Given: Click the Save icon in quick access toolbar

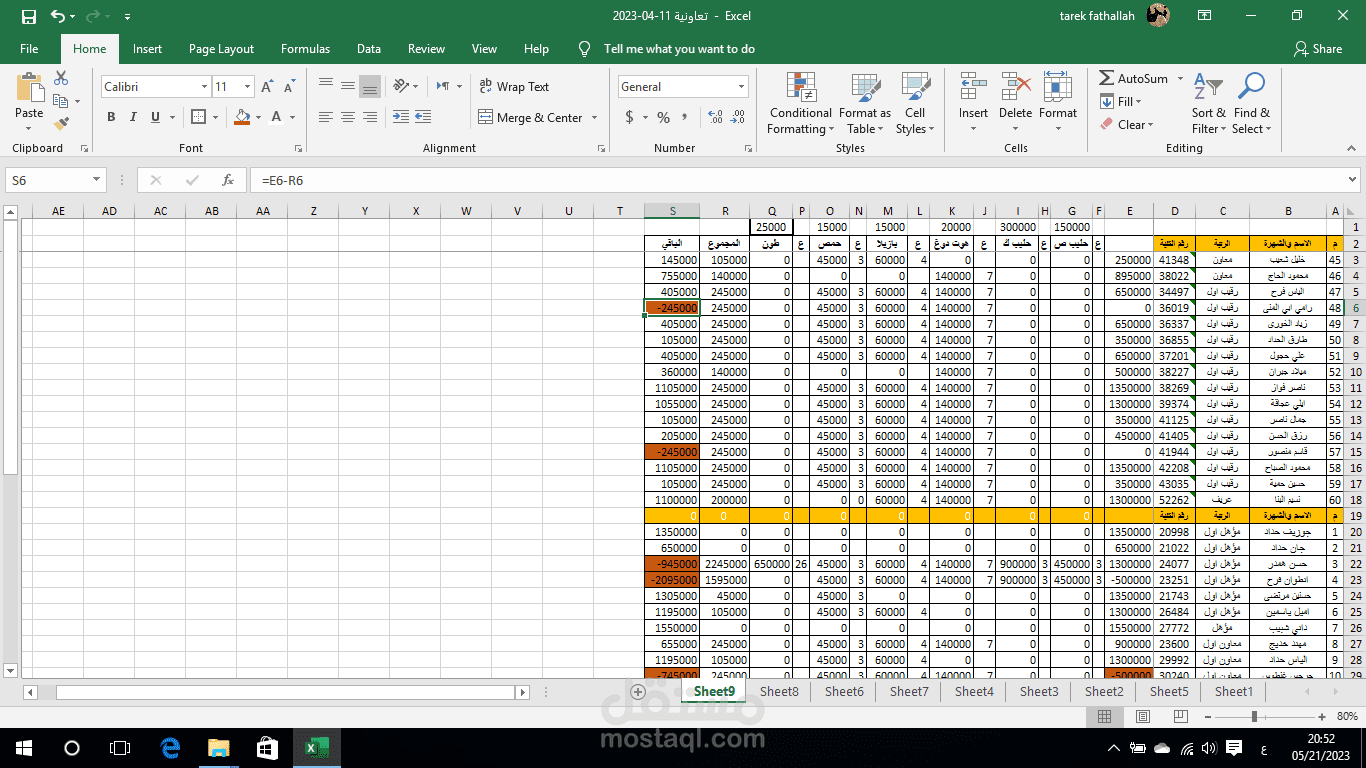Looking at the screenshot, I should tap(28, 16).
